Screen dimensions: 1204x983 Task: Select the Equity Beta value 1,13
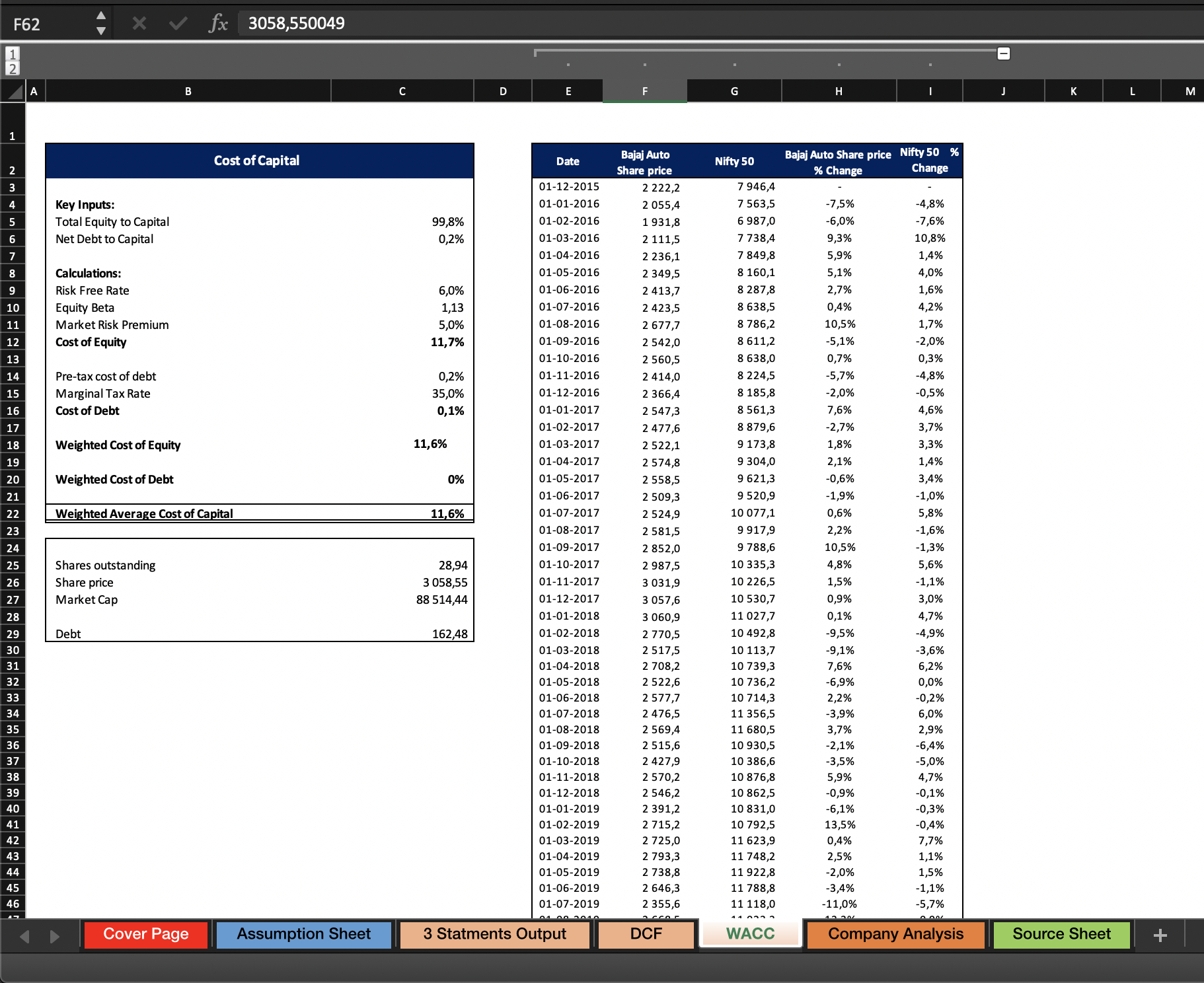click(x=453, y=308)
